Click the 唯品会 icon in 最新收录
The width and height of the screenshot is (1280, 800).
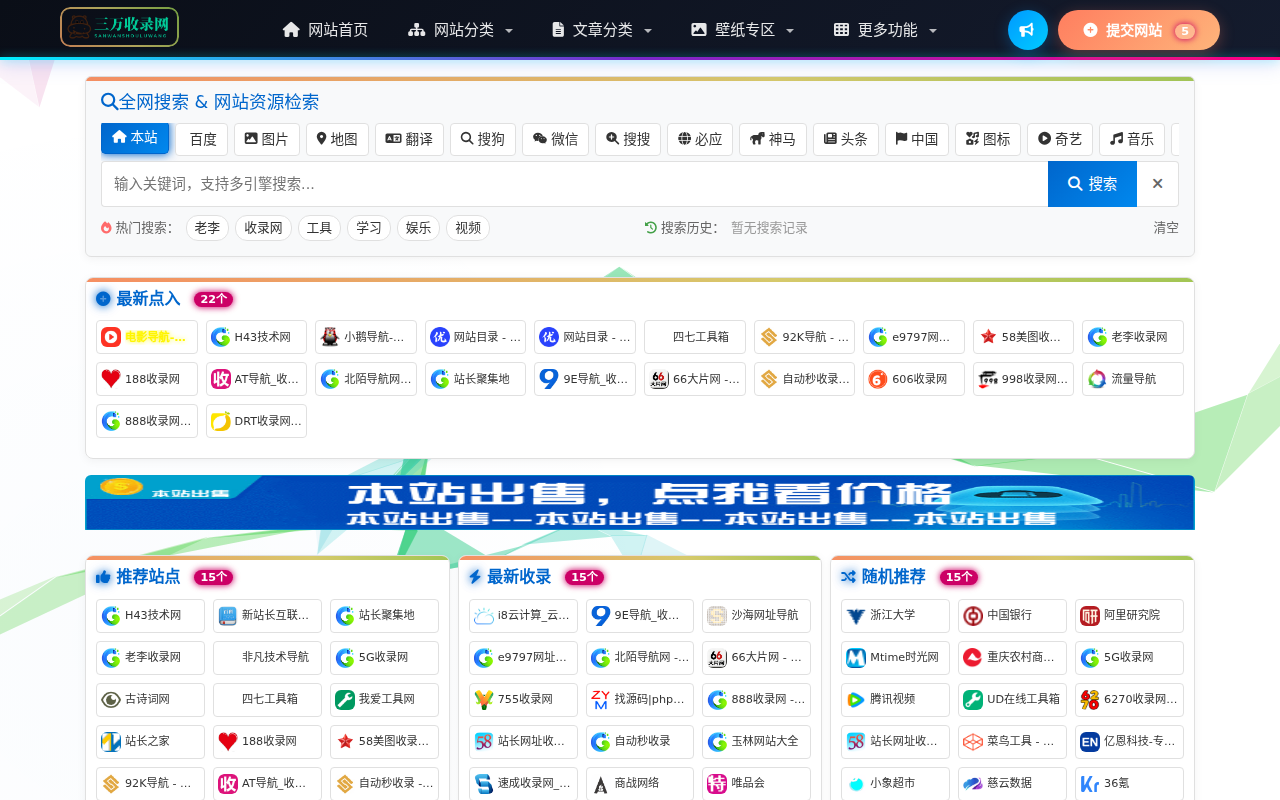coord(717,783)
